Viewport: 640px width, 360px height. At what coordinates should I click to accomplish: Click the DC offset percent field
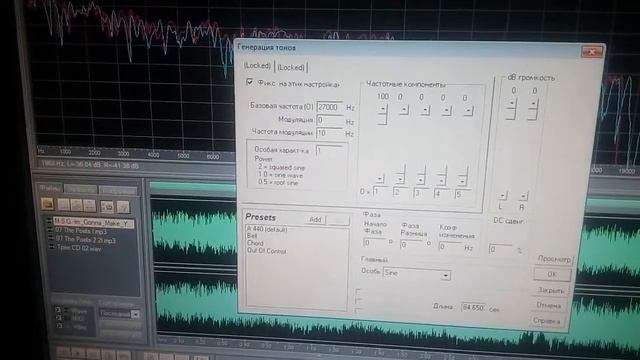[x=500, y=249]
